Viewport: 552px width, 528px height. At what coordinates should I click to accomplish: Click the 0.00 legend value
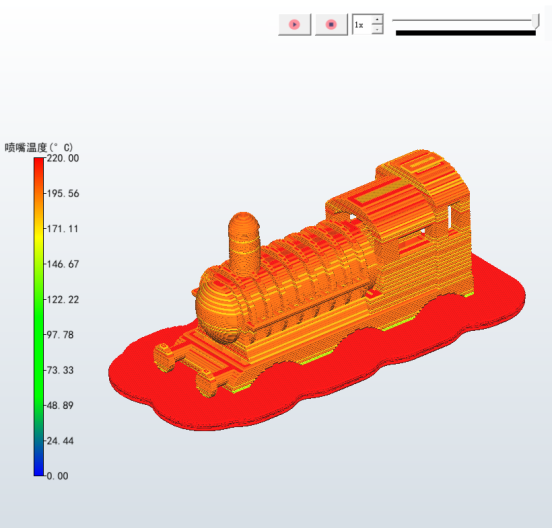coord(57,476)
